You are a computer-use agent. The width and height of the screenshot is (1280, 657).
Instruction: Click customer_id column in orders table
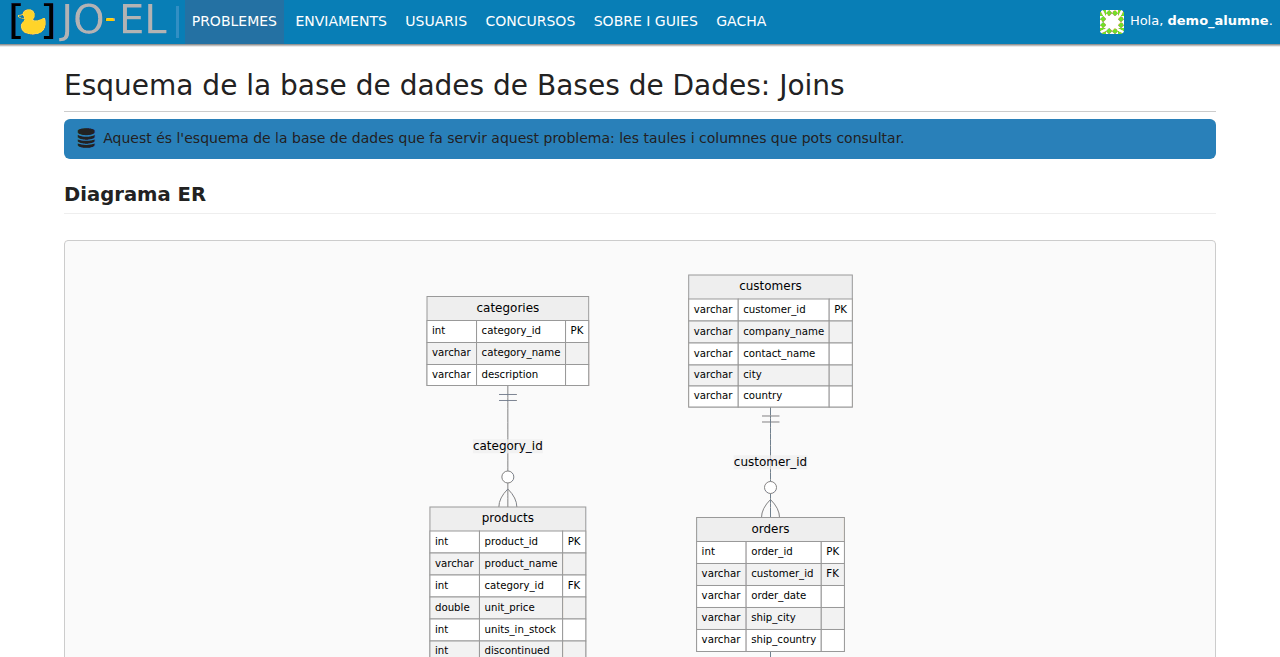(x=784, y=574)
